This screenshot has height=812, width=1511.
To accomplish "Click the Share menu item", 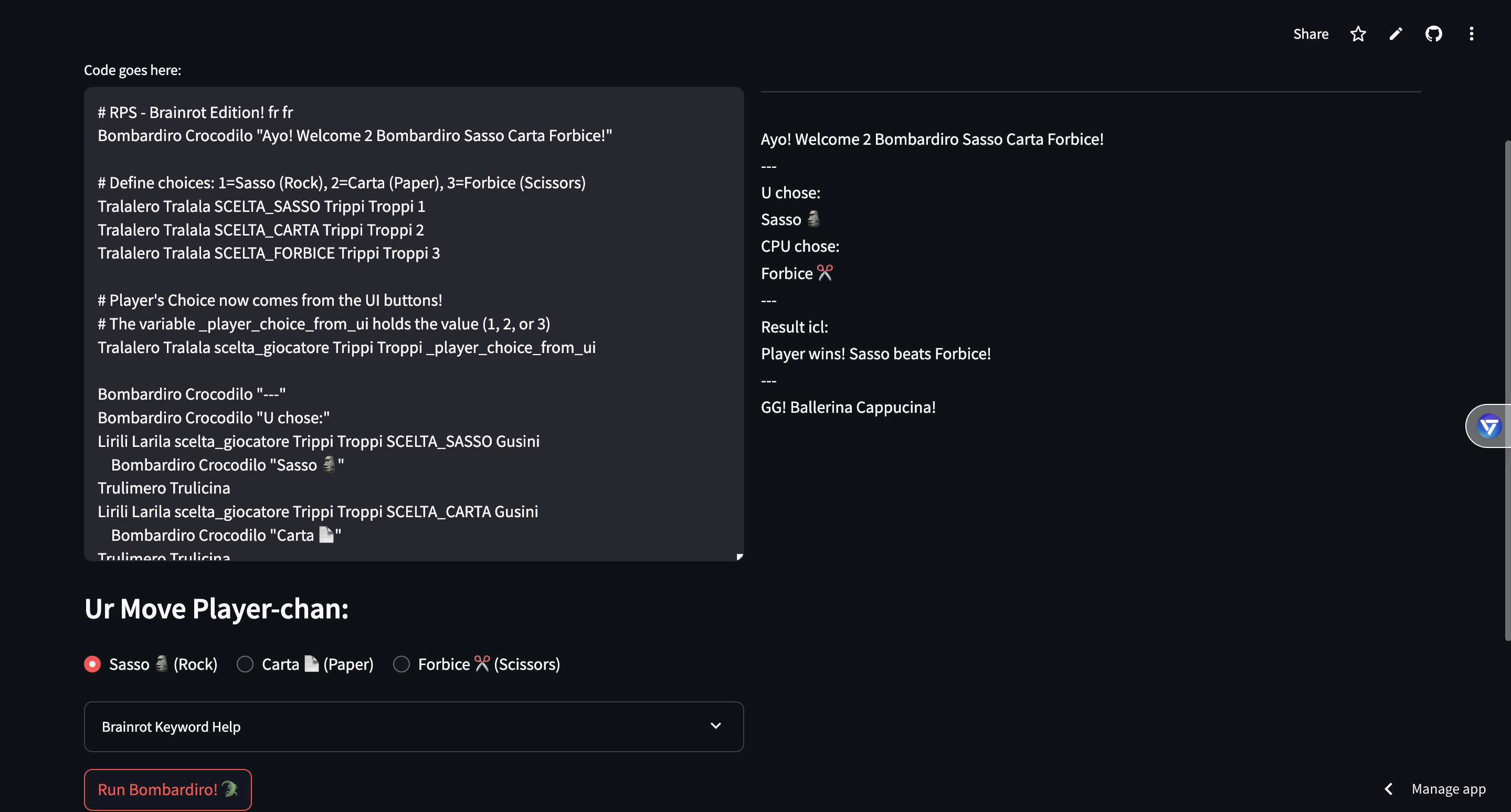I will click(x=1311, y=34).
